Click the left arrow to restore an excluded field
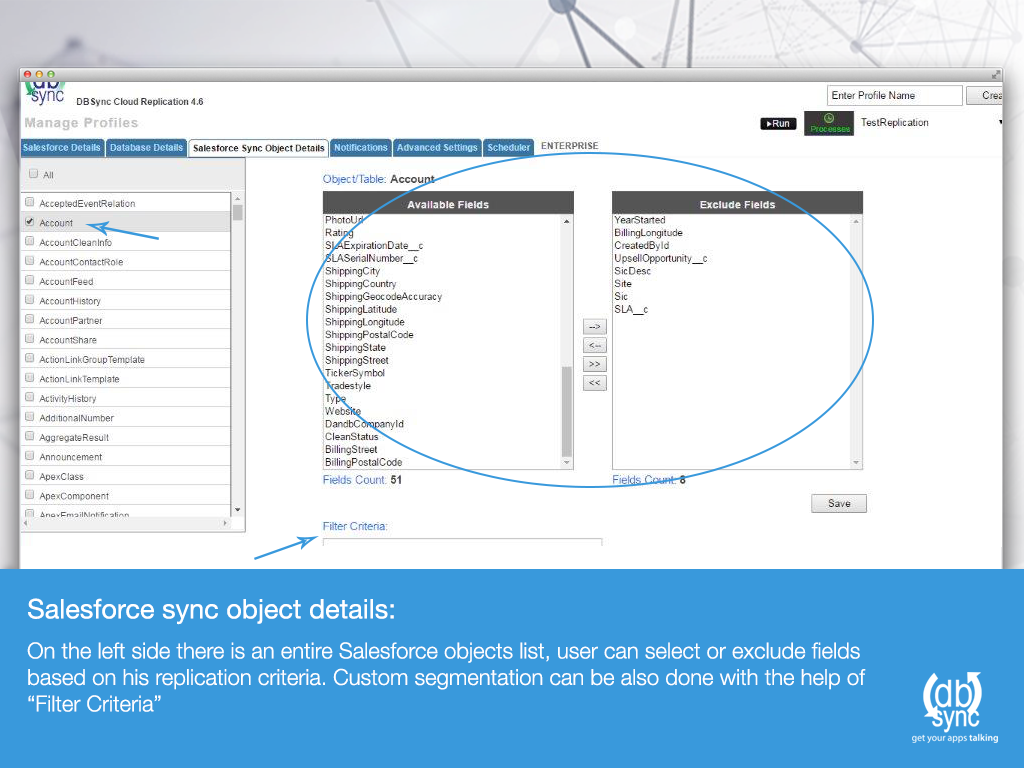Viewport: 1024px width, 768px height. point(594,345)
